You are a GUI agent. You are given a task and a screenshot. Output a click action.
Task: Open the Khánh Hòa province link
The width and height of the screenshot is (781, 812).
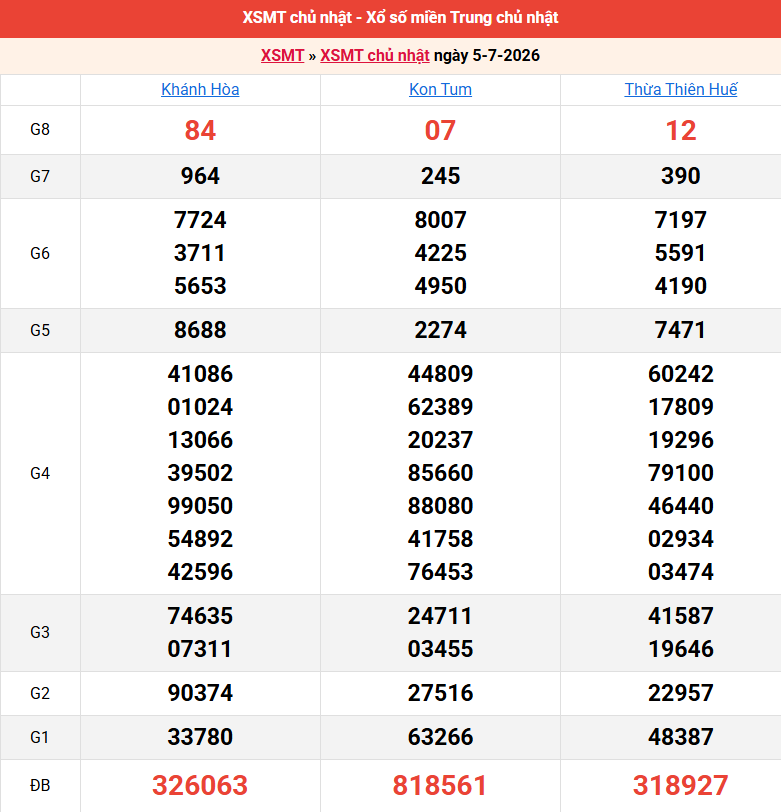click(200, 90)
